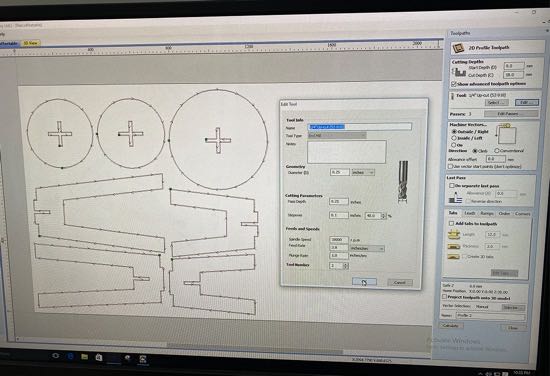550x376 pixels.
Task: Click the last pass allowance icon
Action: [455, 197]
